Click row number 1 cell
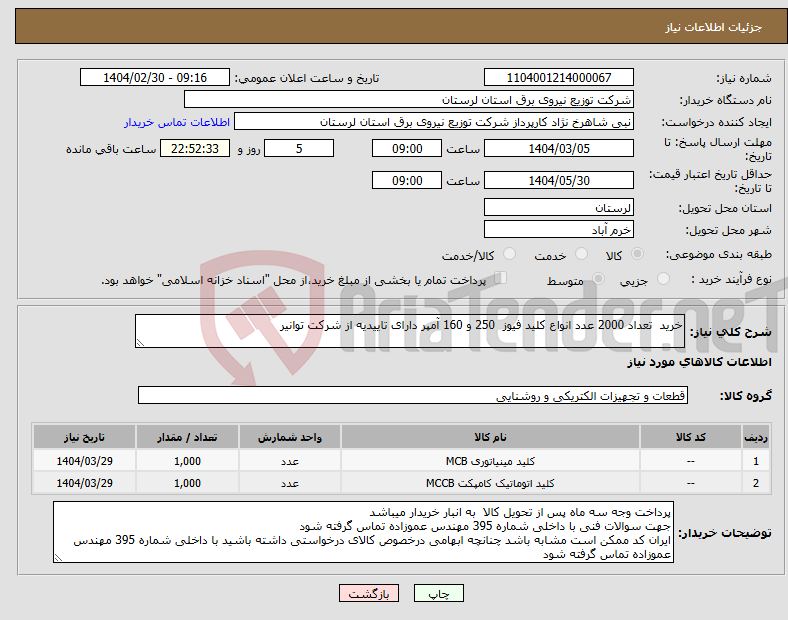 tap(756, 461)
